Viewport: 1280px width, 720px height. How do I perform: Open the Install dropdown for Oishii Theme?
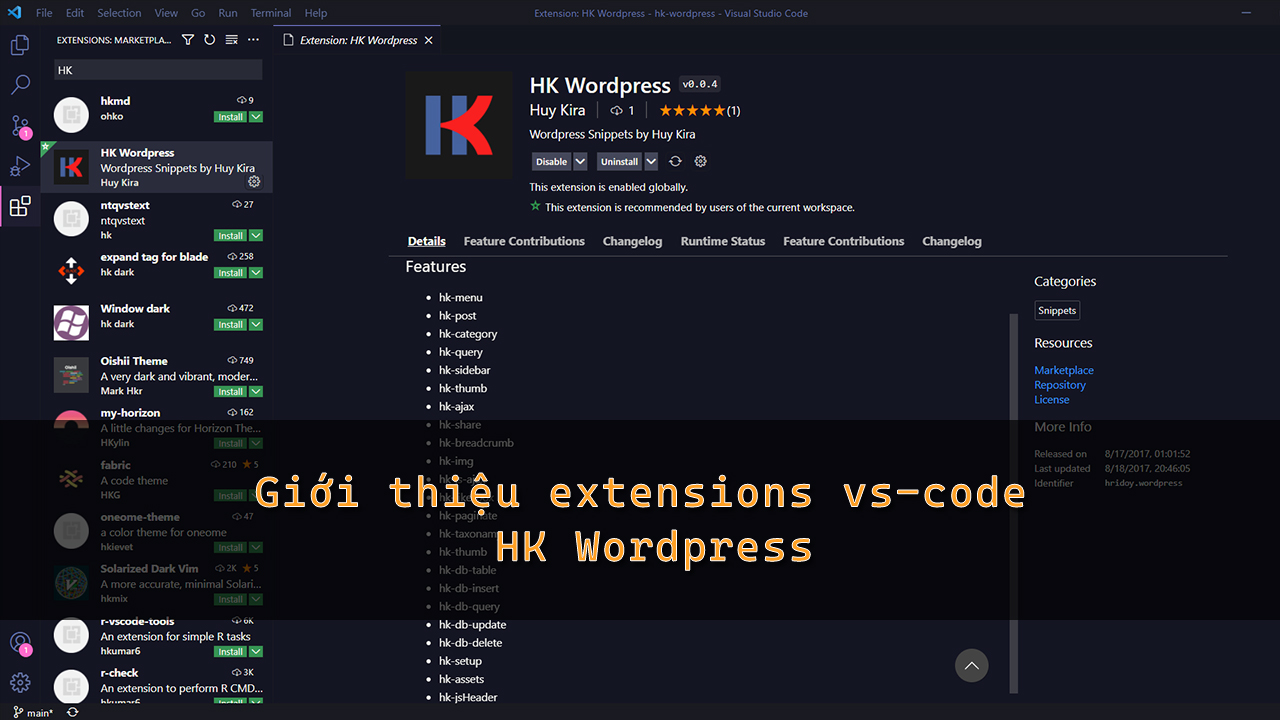[256, 392]
